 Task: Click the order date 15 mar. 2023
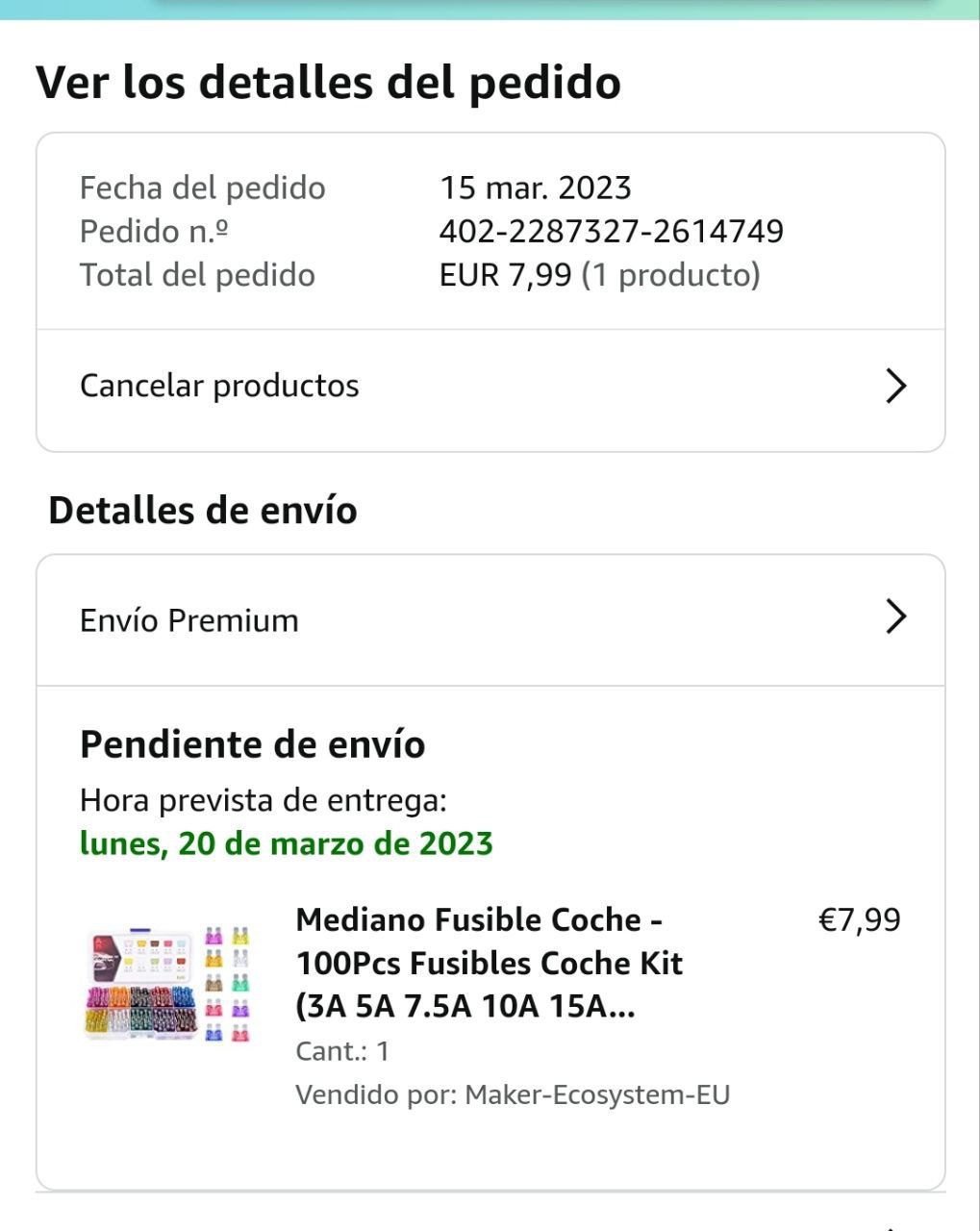pyautogui.click(x=535, y=188)
